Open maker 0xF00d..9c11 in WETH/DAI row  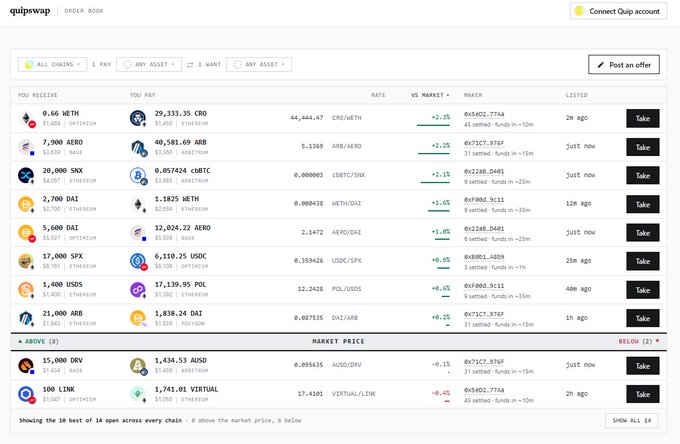pyautogui.click(x=484, y=199)
